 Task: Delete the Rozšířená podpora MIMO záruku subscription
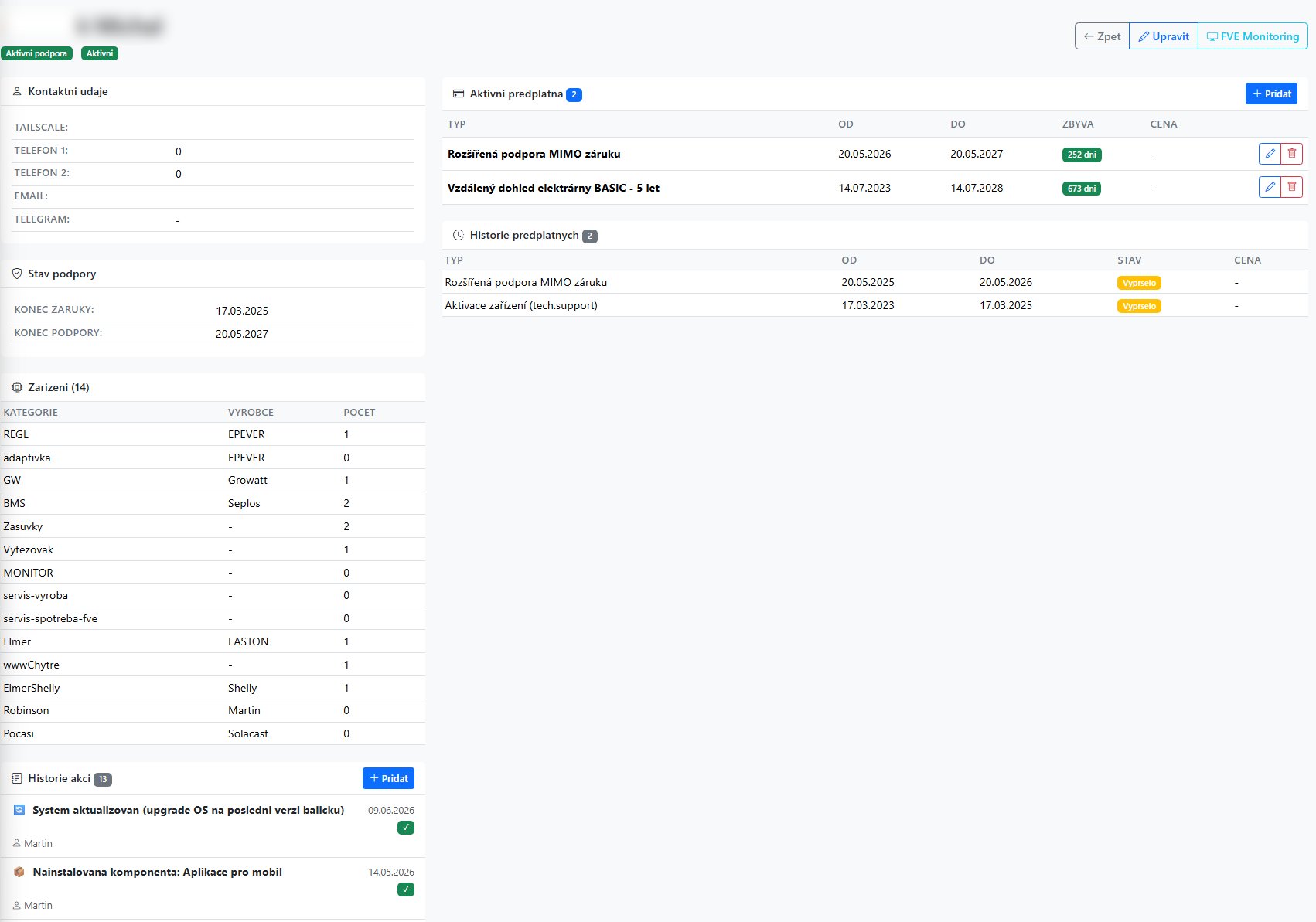[x=1292, y=154]
